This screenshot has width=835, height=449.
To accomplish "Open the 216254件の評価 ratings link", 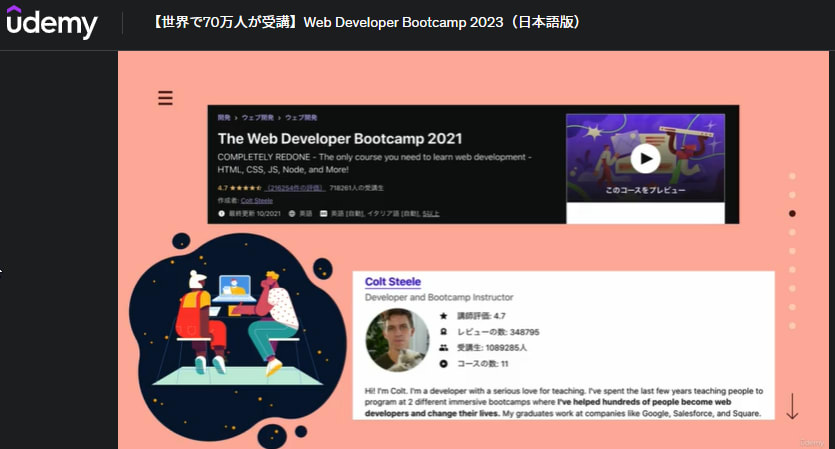I will pyautogui.click(x=295, y=188).
